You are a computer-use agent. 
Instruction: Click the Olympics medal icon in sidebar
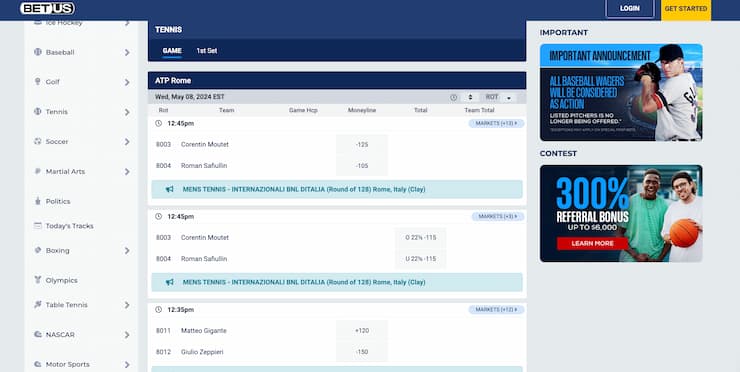[x=38, y=280]
